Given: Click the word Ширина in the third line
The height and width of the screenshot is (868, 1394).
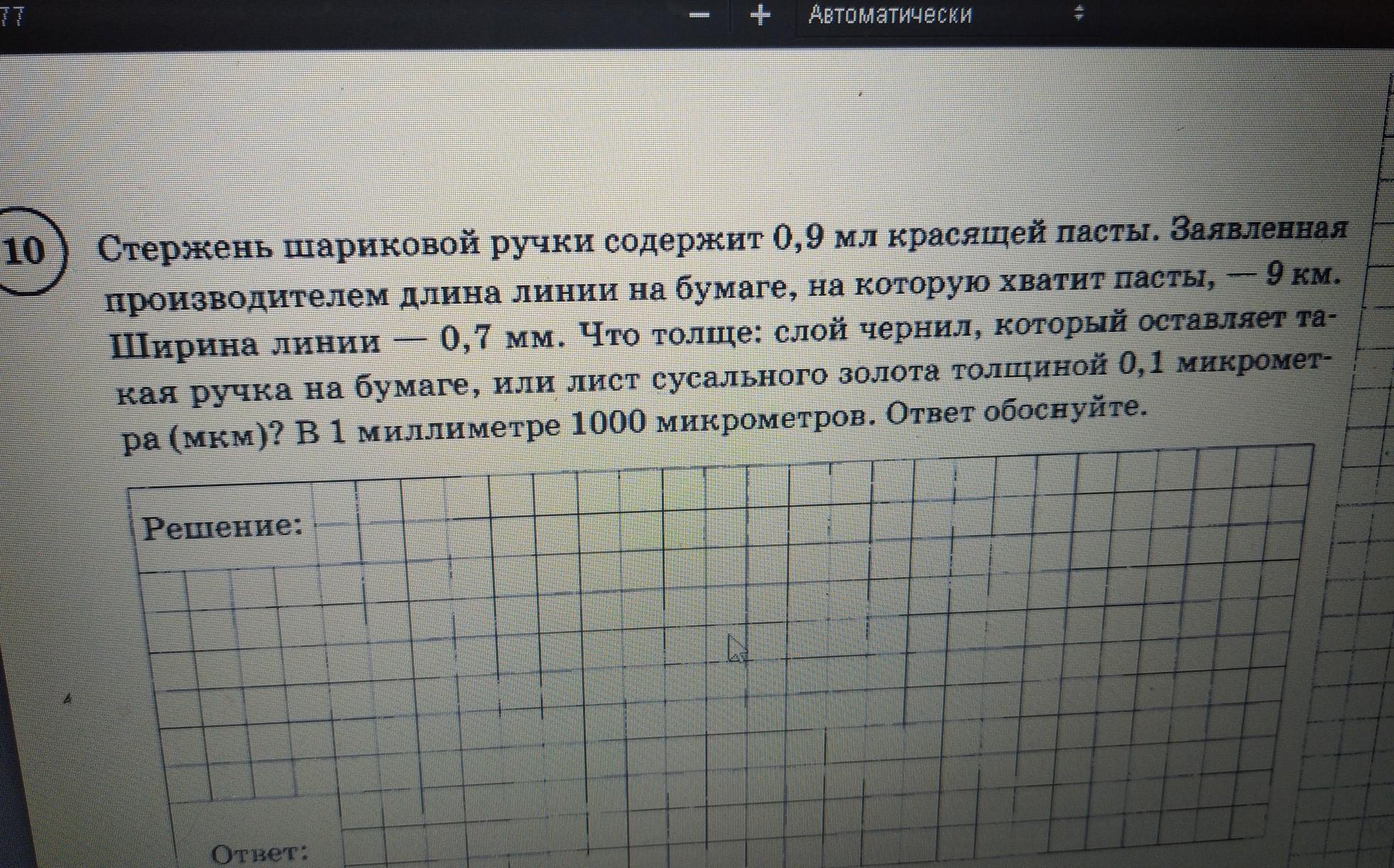Looking at the screenshot, I should pos(183,346).
